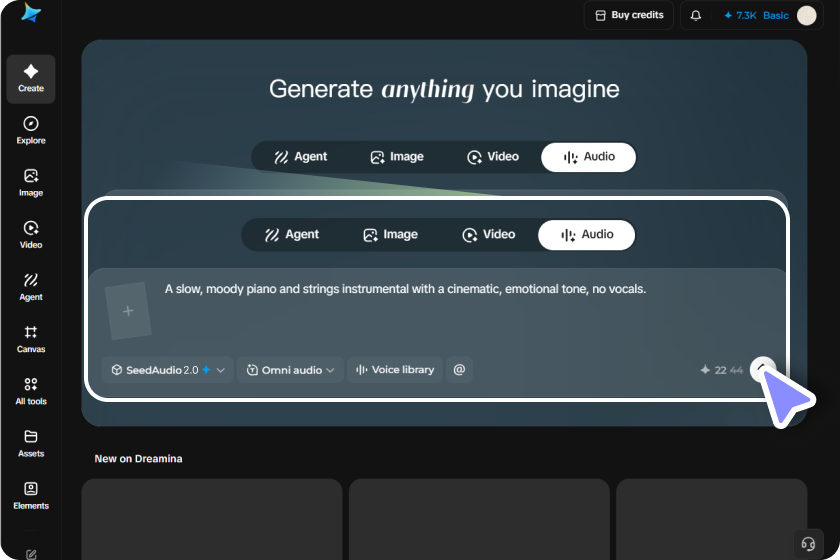Click the notification bell icon
Screen dimensions: 840x560
[x=695, y=16]
